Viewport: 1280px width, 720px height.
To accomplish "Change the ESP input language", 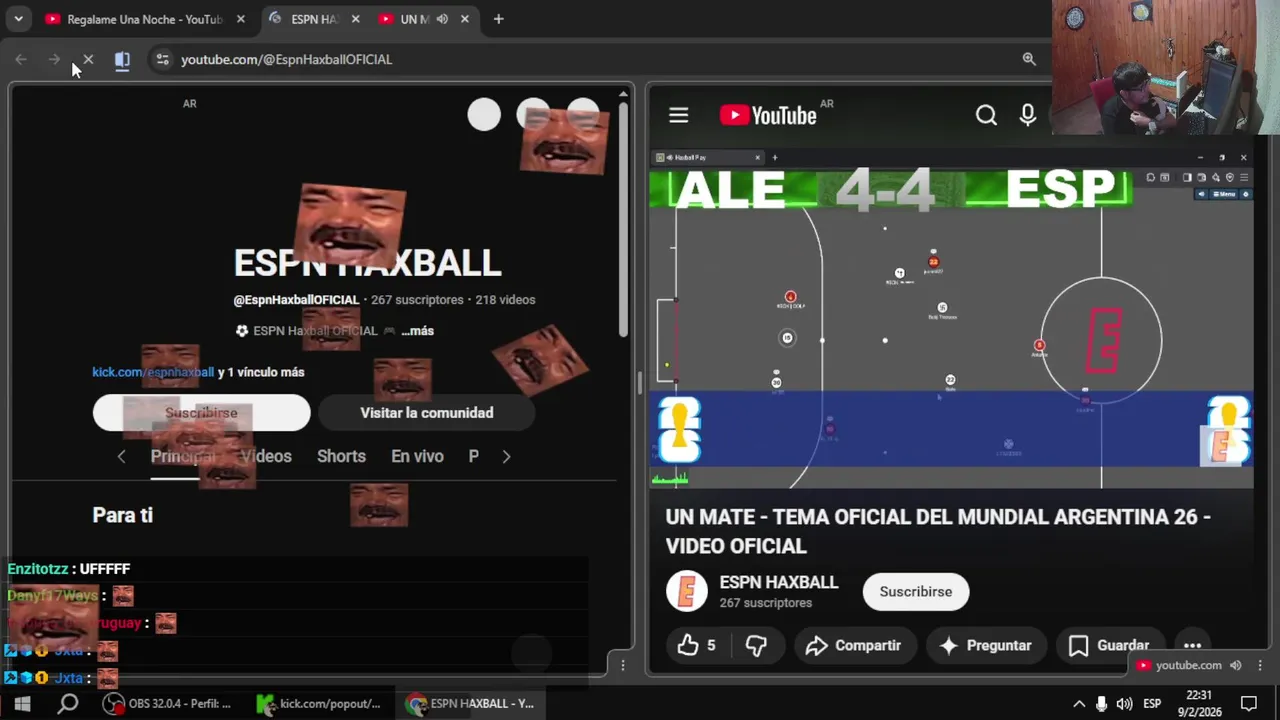I will coord(1152,704).
